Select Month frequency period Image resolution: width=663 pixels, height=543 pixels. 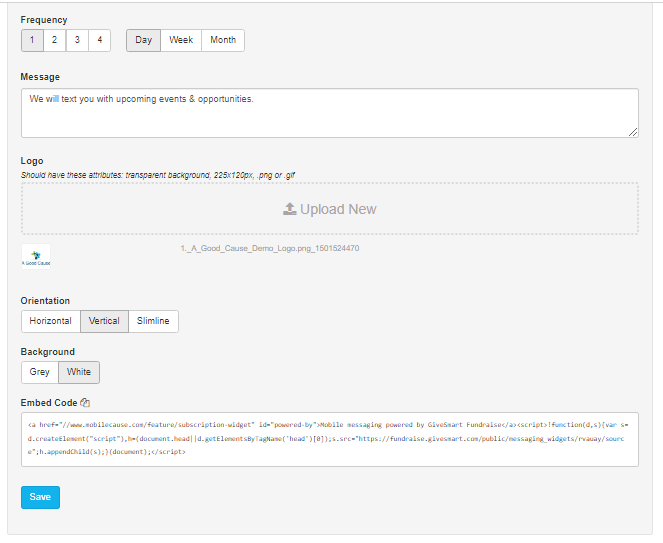pos(223,40)
